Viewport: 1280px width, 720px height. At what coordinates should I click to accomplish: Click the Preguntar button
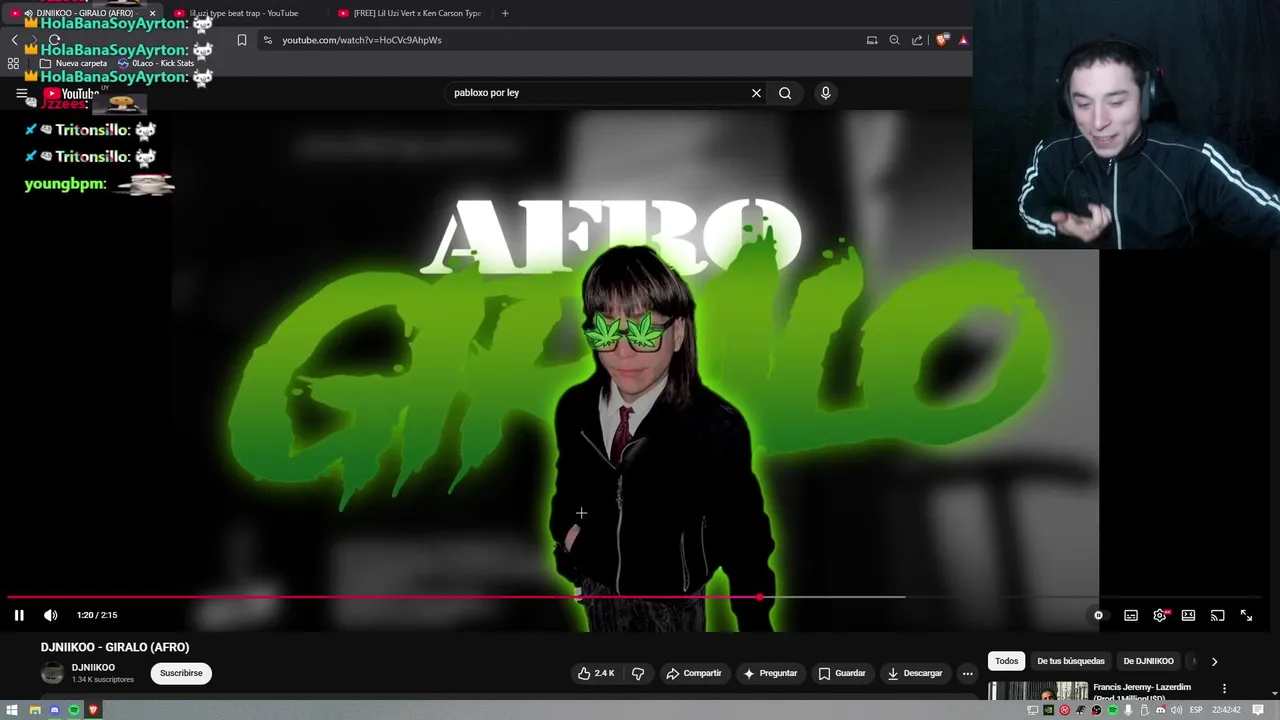769,673
